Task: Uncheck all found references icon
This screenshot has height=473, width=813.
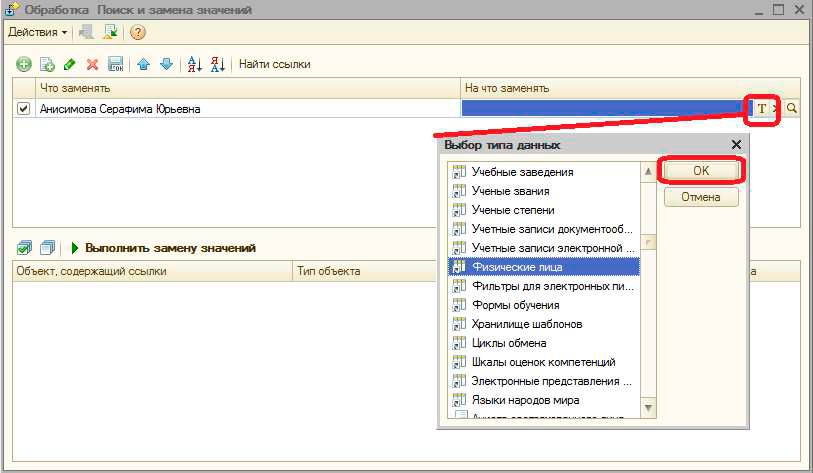Action: pyautogui.click(x=47, y=247)
